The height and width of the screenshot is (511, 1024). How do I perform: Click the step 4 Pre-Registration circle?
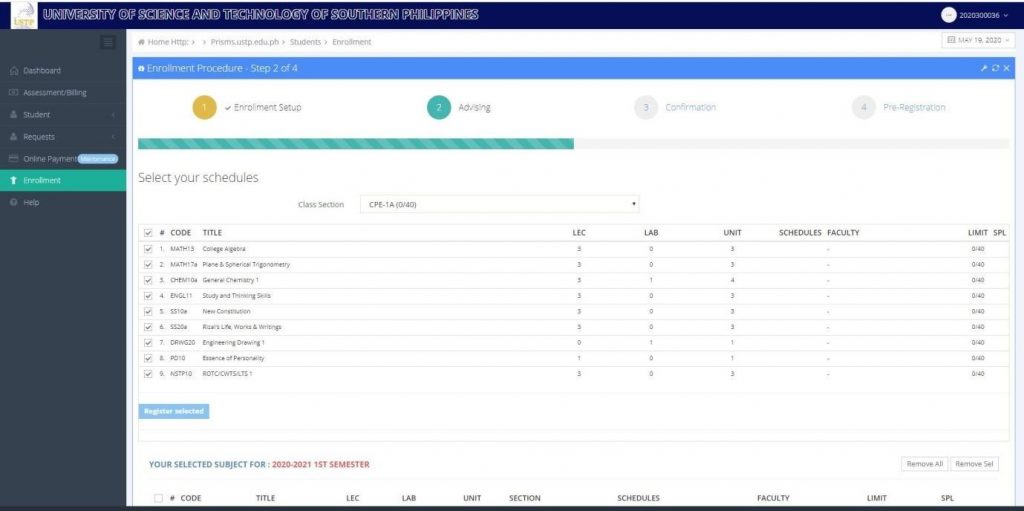pyautogui.click(x=864, y=107)
